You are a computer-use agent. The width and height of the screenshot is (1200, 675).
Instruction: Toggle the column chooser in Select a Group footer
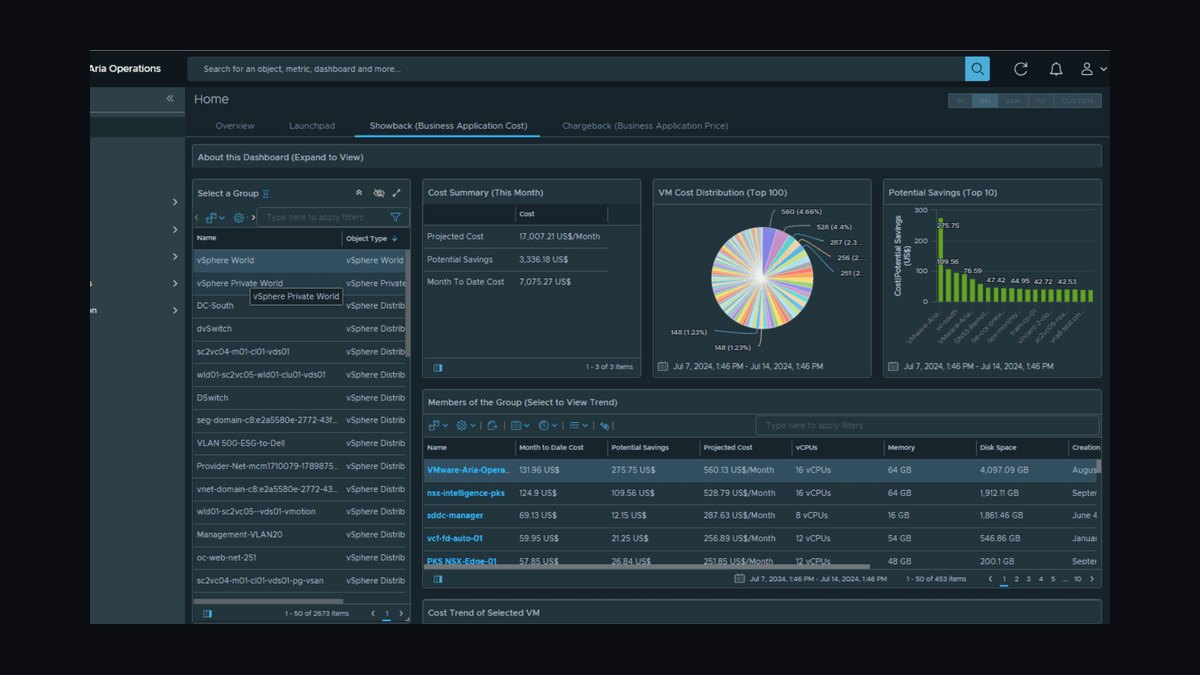[207, 613]
